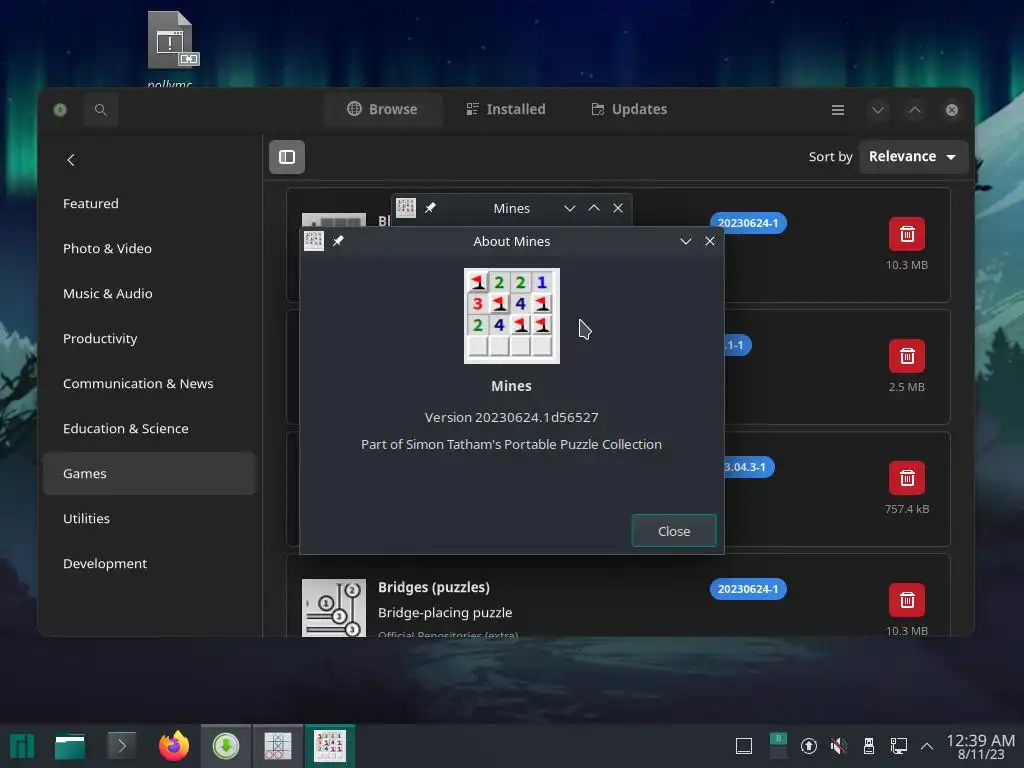
Task: Maximize the Mines window with up chevron
Action: (x=594, y=208)
